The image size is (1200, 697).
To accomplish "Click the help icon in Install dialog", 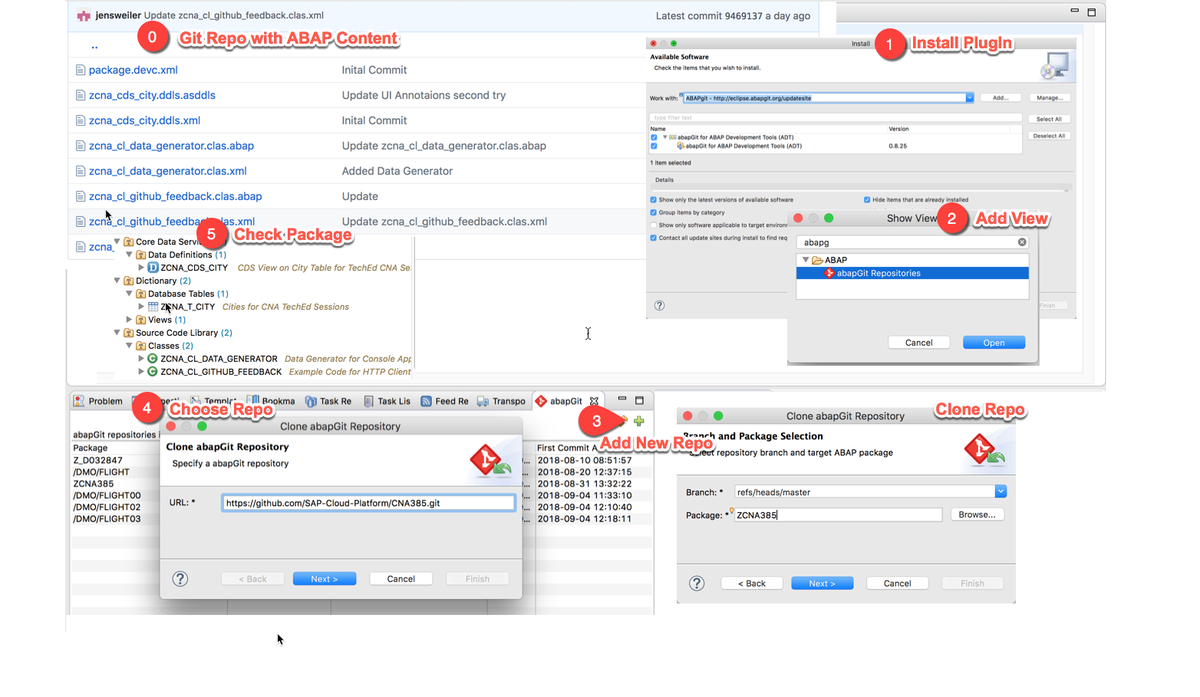I will [659, 306].
